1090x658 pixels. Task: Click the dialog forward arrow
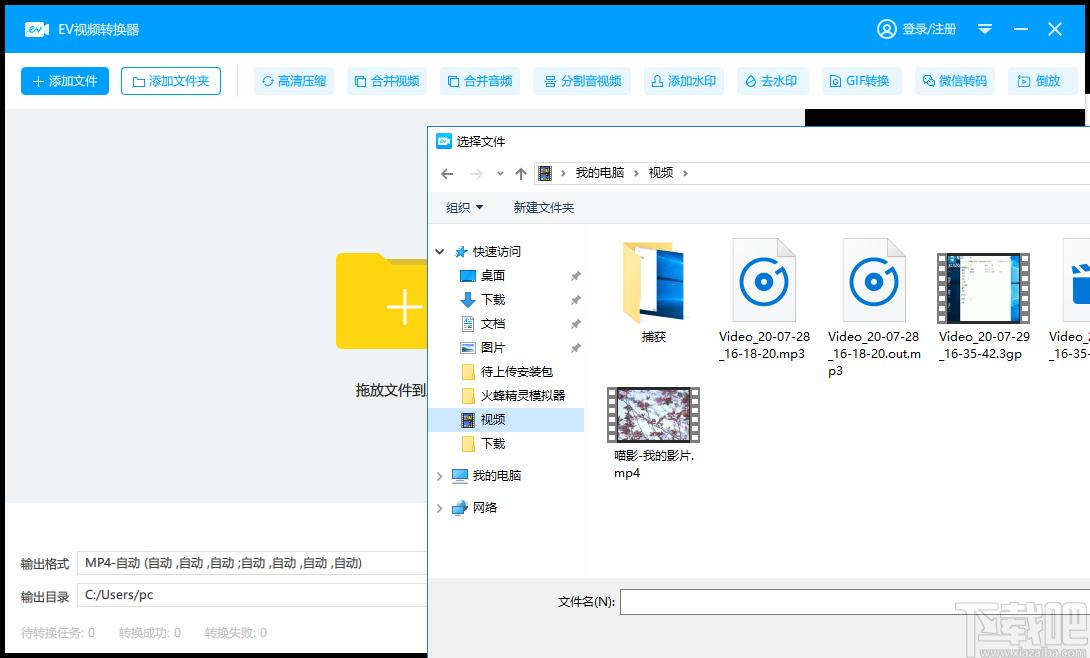(476, 174)
